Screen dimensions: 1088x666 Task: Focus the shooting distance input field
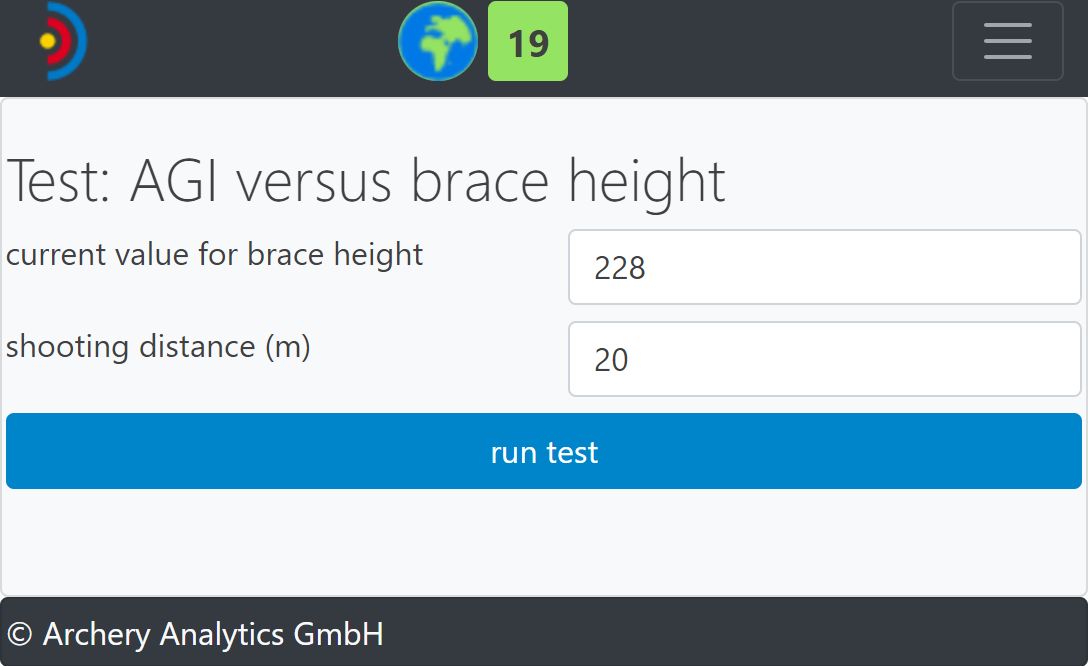pos(824,359)
